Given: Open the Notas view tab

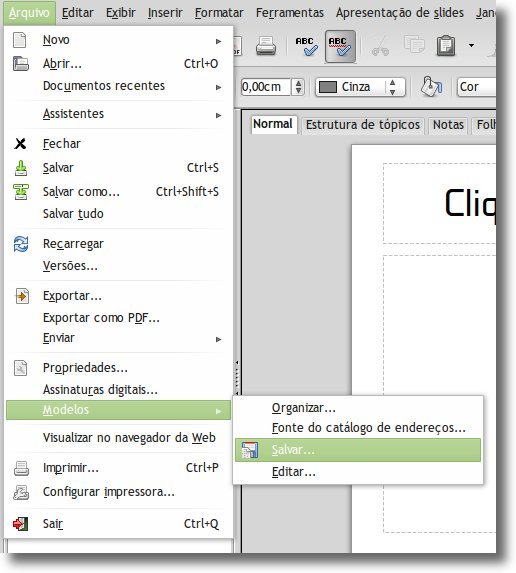Looking at the screenshot, I should (448, 125).
